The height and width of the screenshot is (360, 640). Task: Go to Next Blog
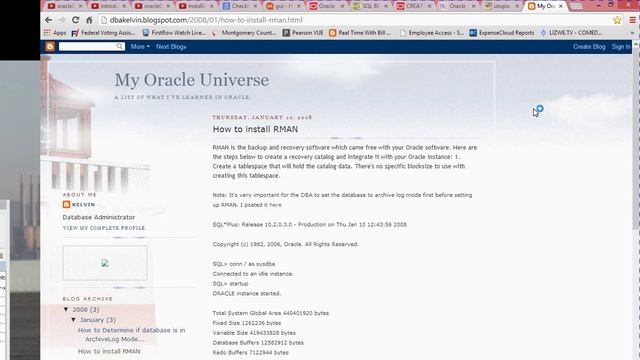click(x=171, y=47)
